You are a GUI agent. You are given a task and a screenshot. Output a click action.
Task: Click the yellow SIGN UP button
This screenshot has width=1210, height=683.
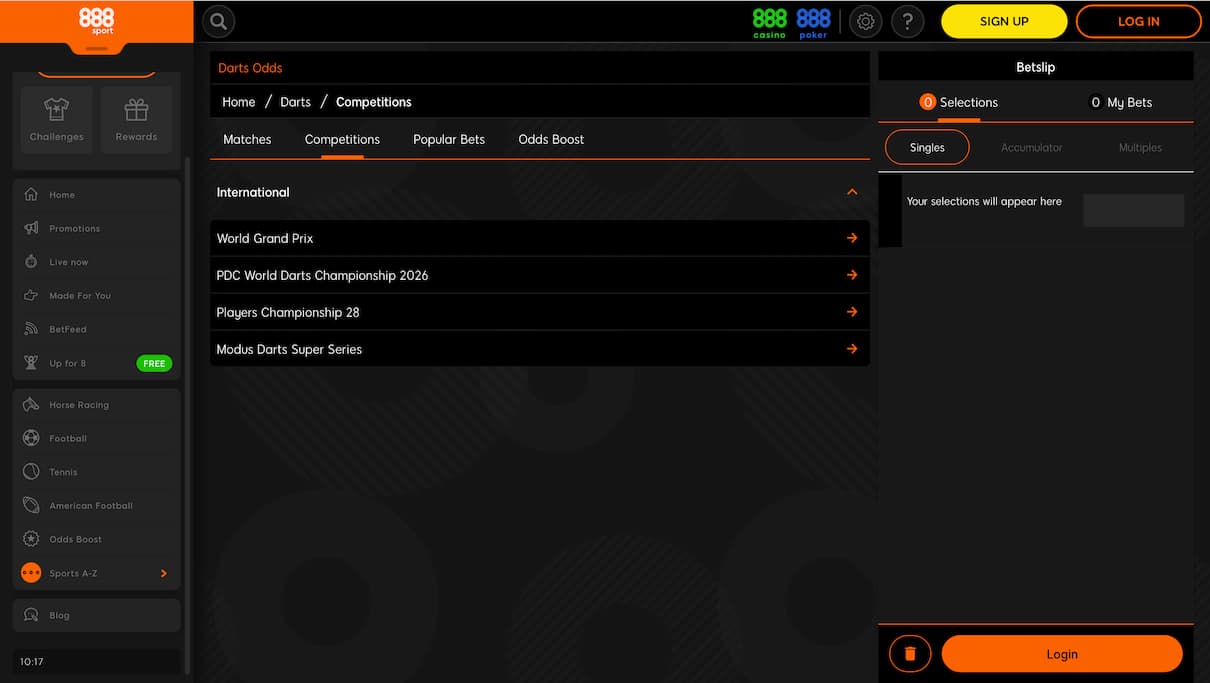pos(1004,21)
